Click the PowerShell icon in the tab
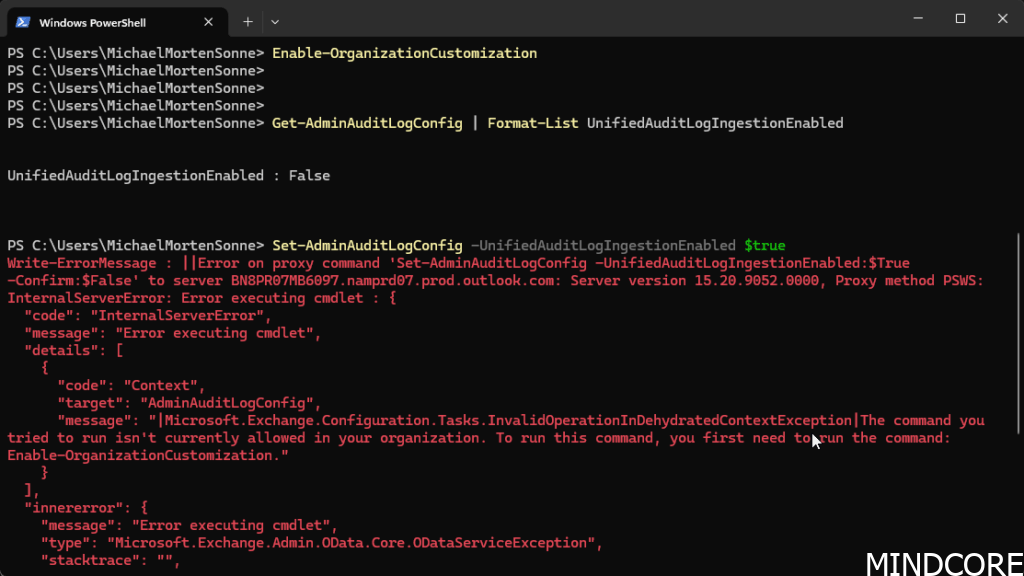This screenshot has width=1024, height=576. 21,21
